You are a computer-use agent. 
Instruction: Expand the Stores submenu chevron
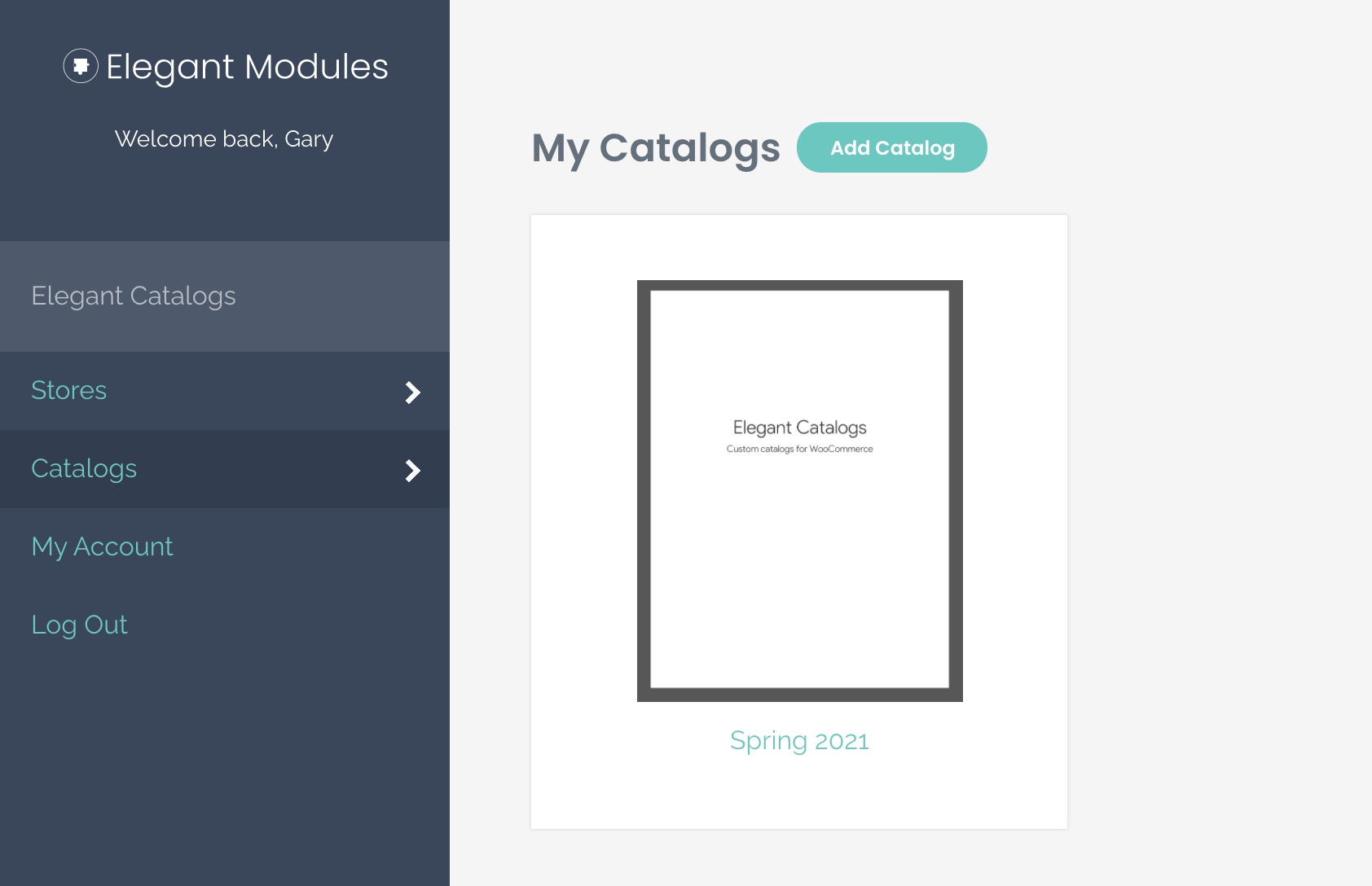pyautogui.click(x=413, y=393)
